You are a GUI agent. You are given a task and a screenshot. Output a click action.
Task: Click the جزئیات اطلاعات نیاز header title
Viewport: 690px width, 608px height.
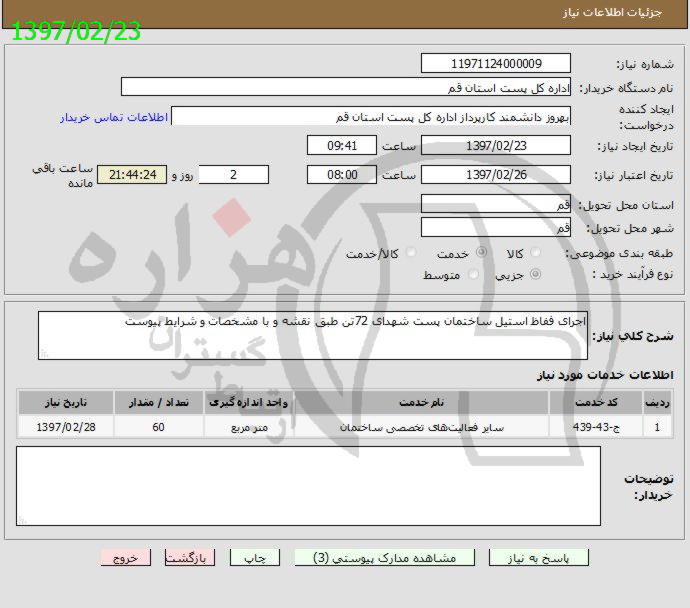(612, 12)
